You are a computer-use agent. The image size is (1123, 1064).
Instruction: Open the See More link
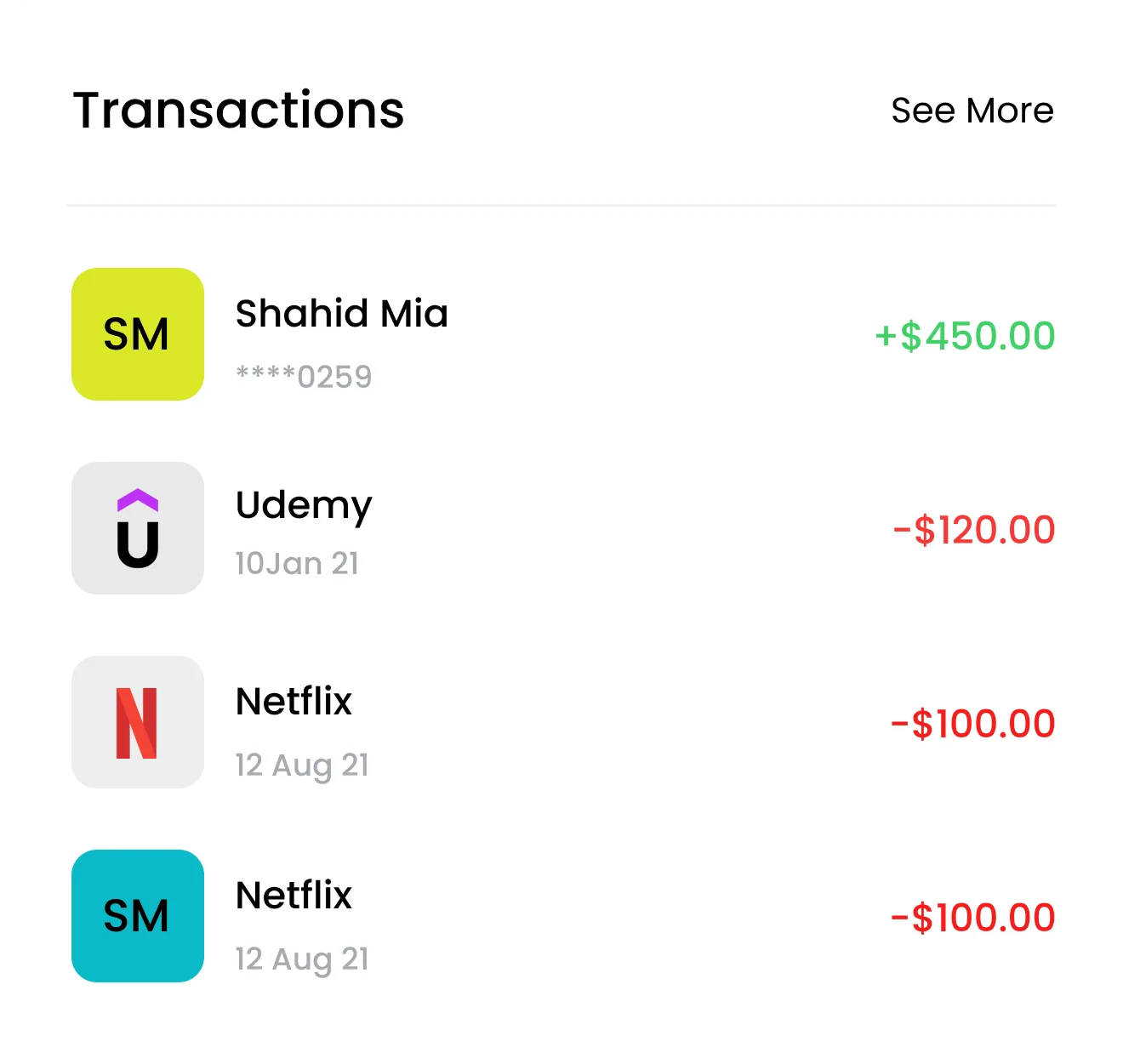coord(972,110)
